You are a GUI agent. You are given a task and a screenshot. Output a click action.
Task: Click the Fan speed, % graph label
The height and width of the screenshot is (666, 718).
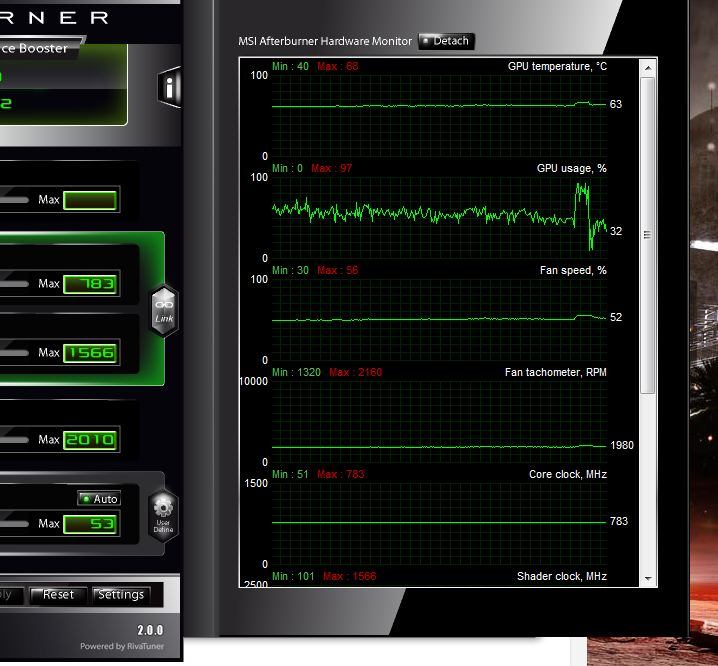coord(573,271)
